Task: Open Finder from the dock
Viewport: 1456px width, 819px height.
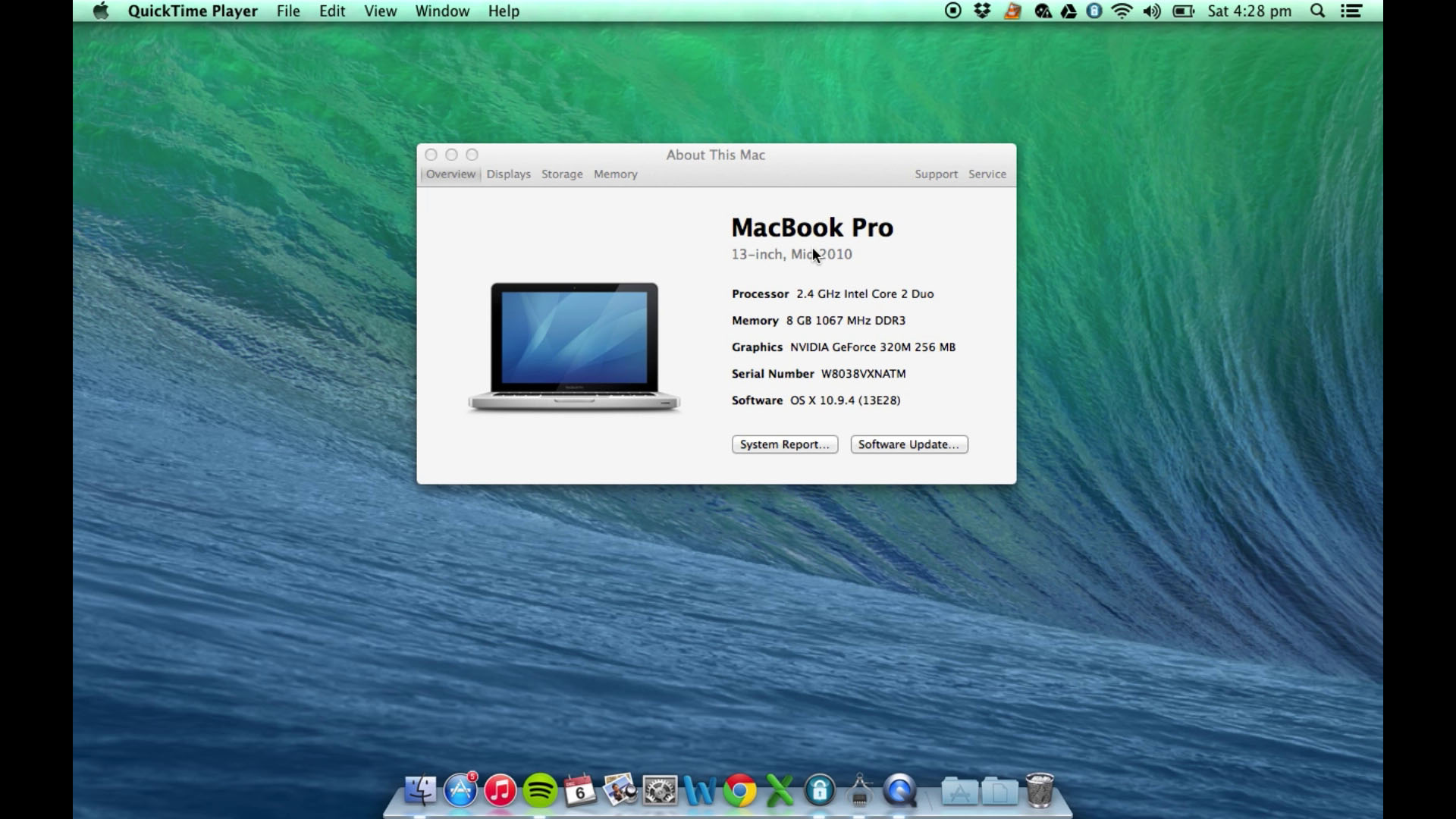Action: pyautogui.click(x=420, y=791)
